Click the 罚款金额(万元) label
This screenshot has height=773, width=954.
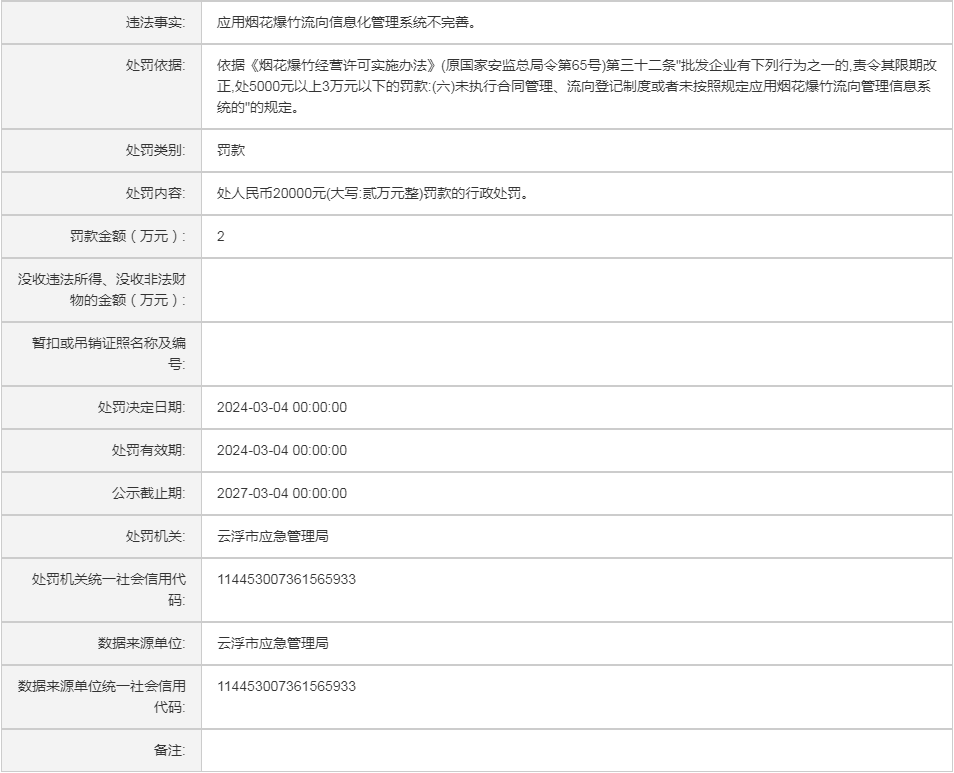point(122,236)
